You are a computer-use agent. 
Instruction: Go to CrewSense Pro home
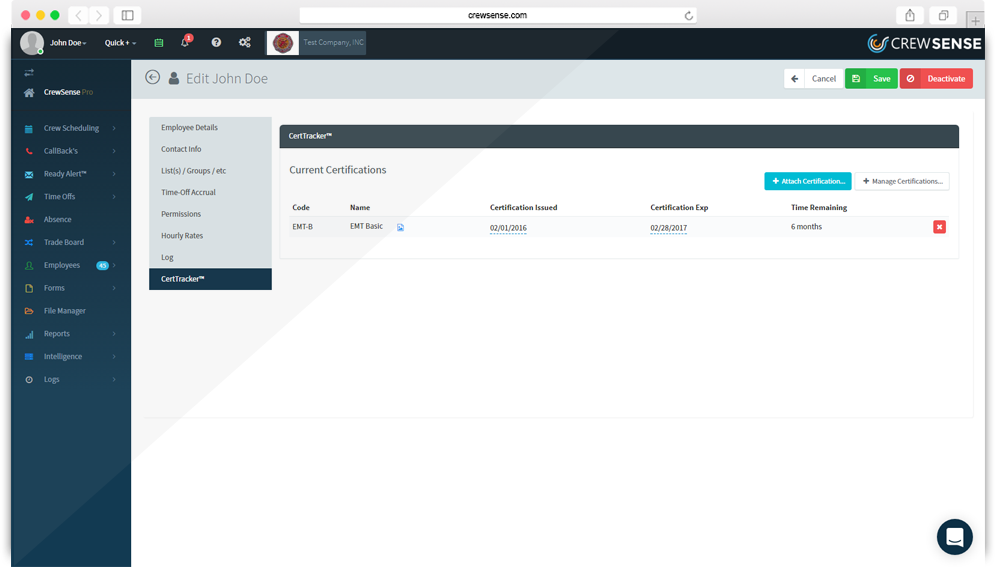coord(68,92)
